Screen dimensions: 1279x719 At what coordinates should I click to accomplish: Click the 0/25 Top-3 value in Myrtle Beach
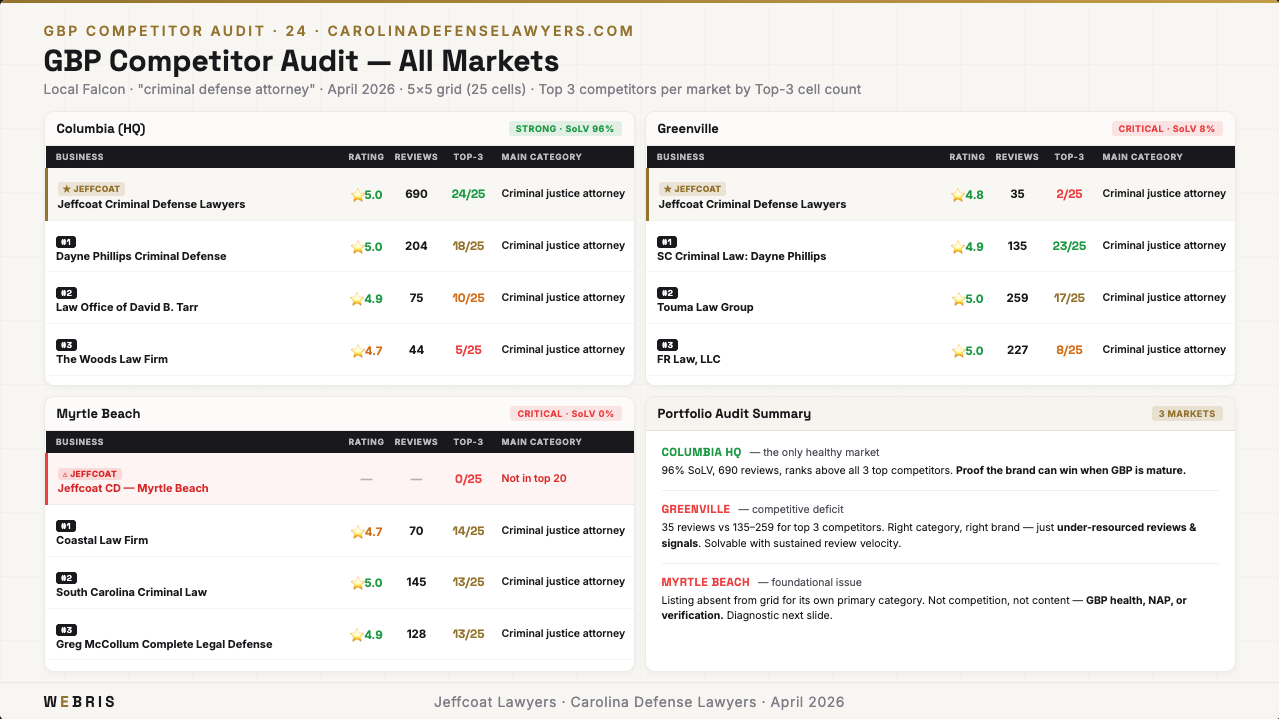click(x=469, y=479)
